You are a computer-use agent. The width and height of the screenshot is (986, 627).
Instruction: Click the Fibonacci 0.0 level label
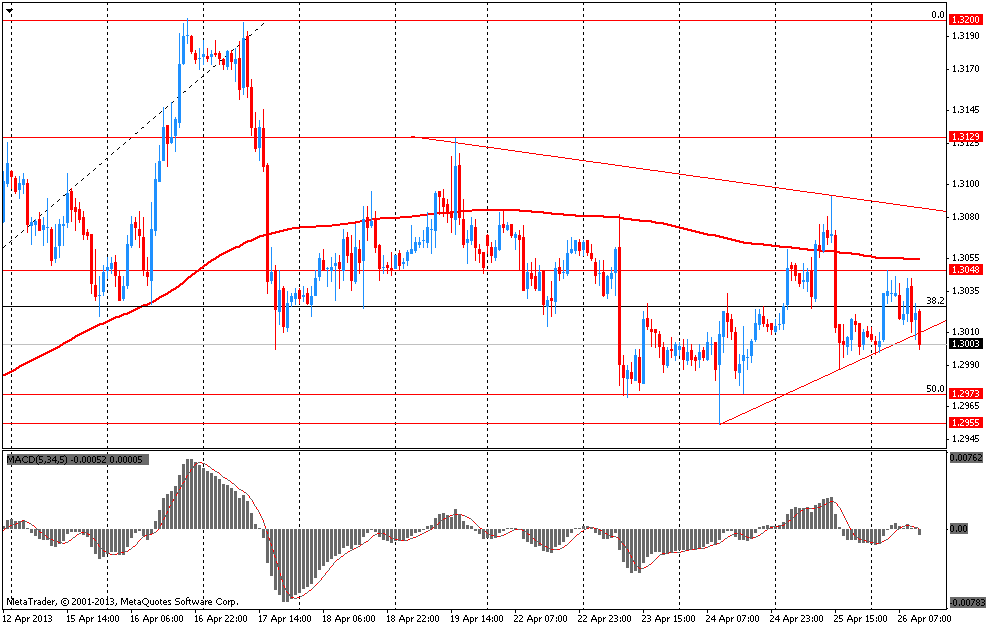click(938, 15)
